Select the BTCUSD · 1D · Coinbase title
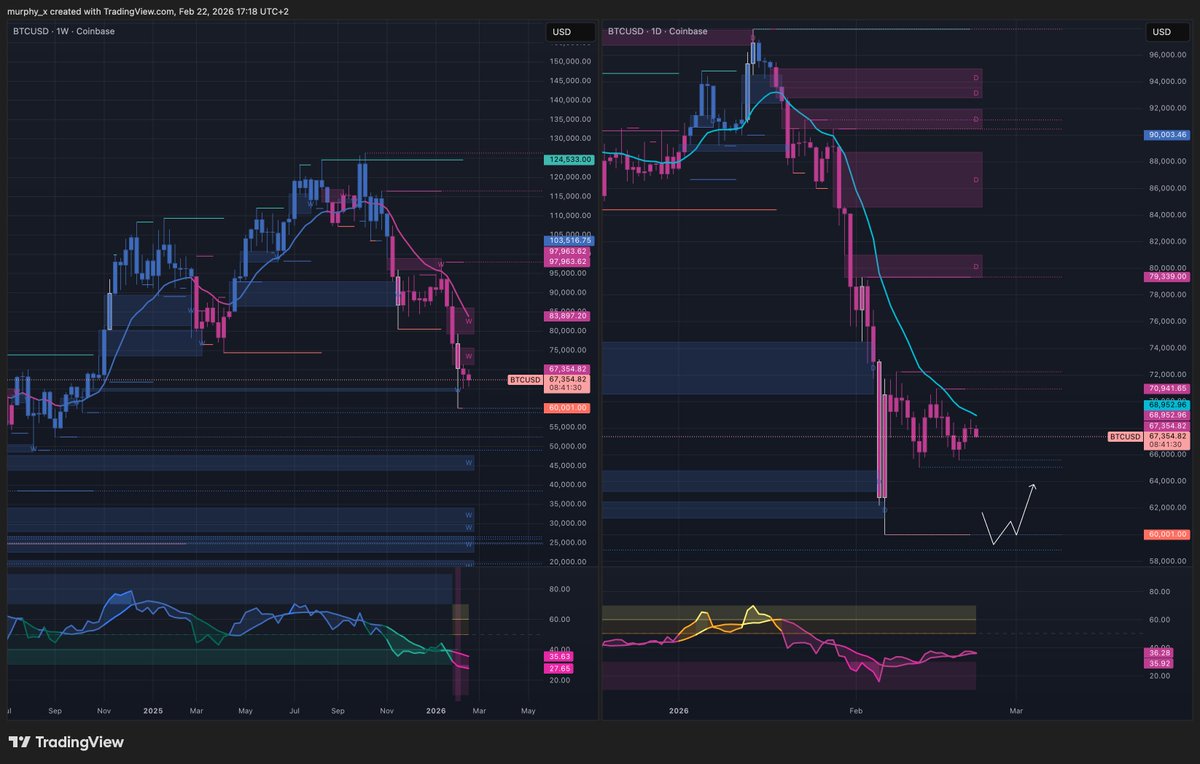The height and width of the screenshot is (764, 1200). (657, 32)
